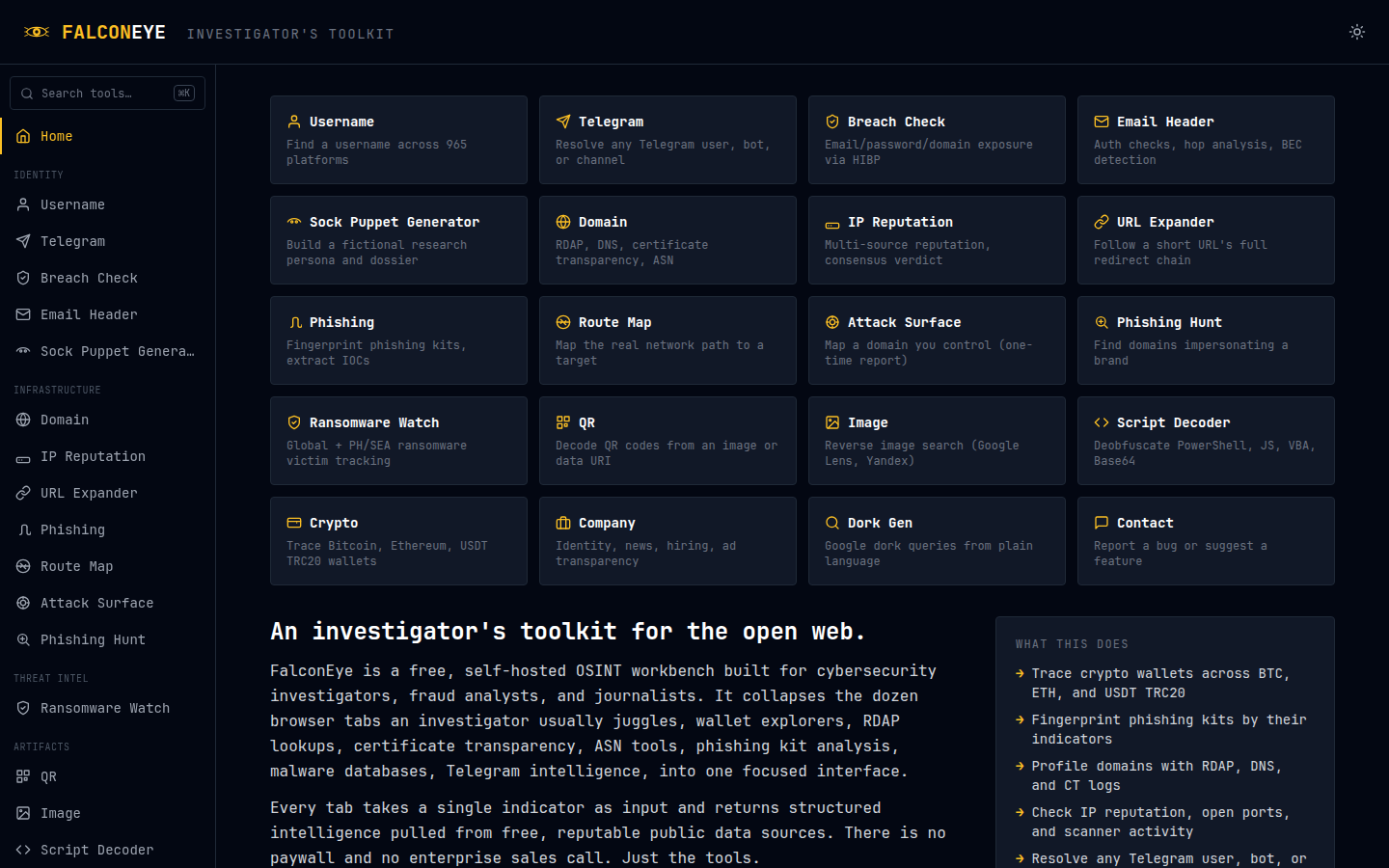Select the Phishing card title
The image size is (1389, 868).
tap(341, 322)
